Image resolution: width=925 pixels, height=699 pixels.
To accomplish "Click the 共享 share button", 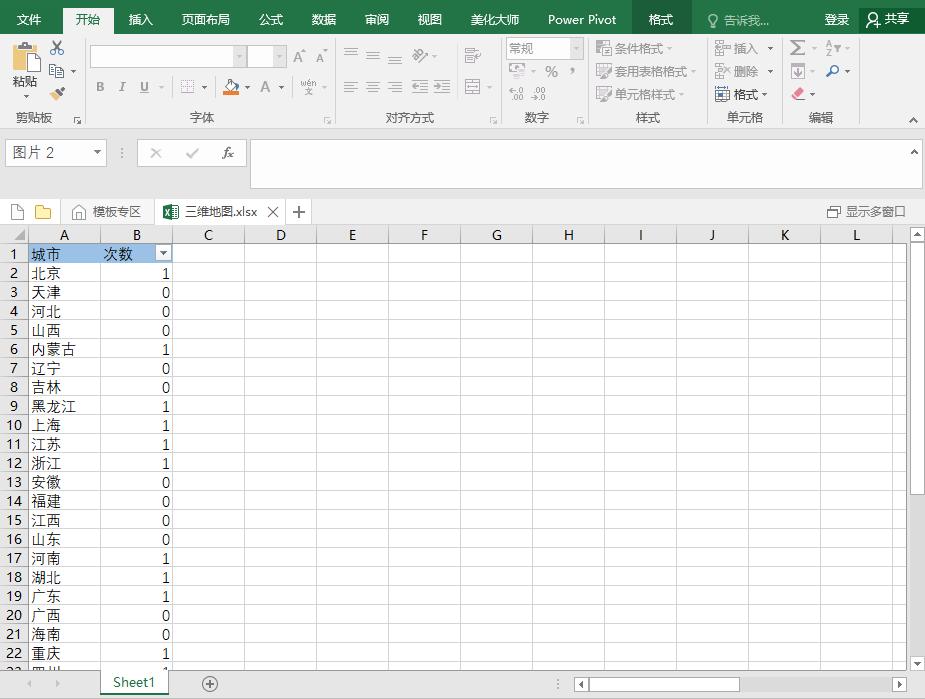I will point(888,19).
